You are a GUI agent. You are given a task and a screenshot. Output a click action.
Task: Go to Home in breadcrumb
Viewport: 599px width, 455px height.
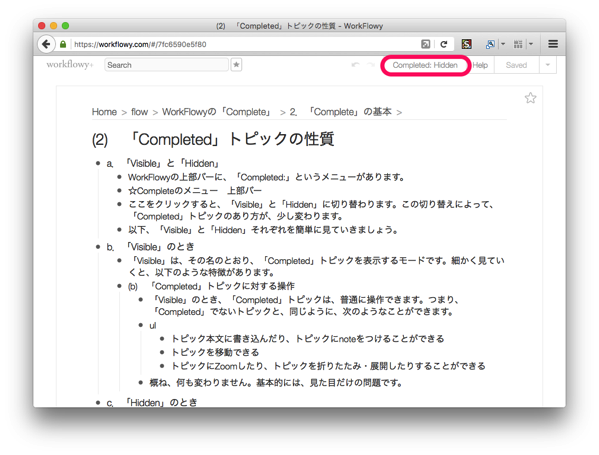tap(104, 112)
